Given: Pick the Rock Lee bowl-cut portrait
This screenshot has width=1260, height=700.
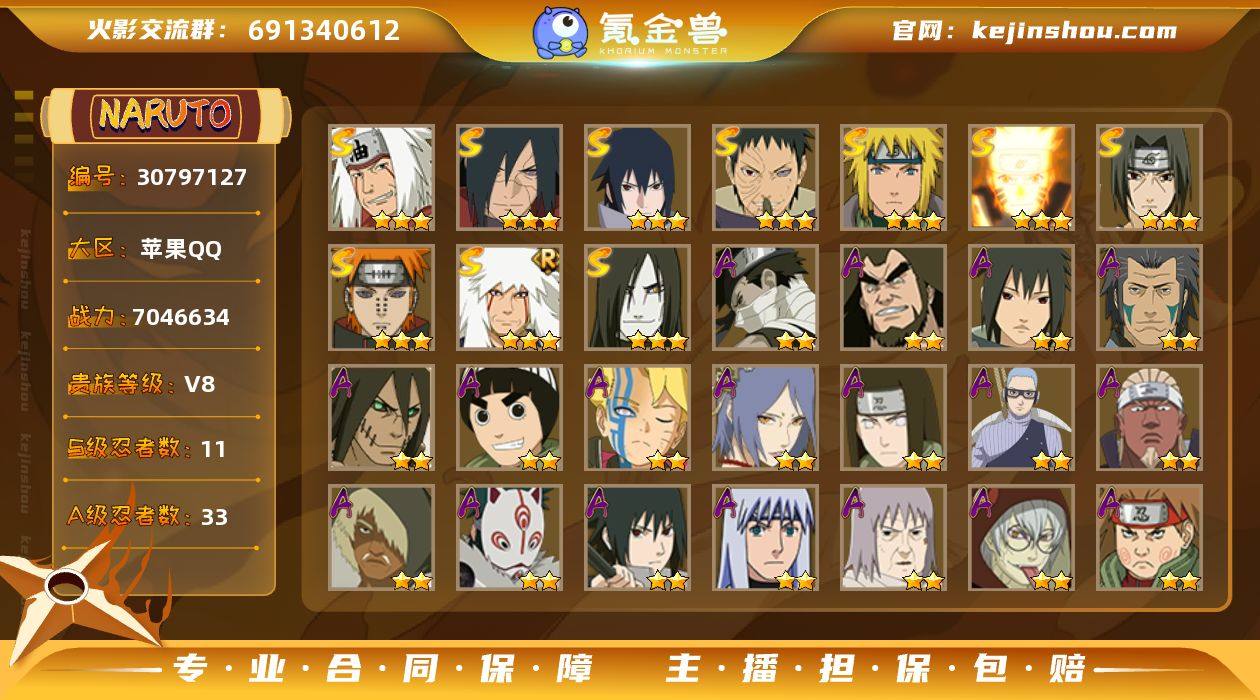Looking at the screenshot, I should [510, 418].
